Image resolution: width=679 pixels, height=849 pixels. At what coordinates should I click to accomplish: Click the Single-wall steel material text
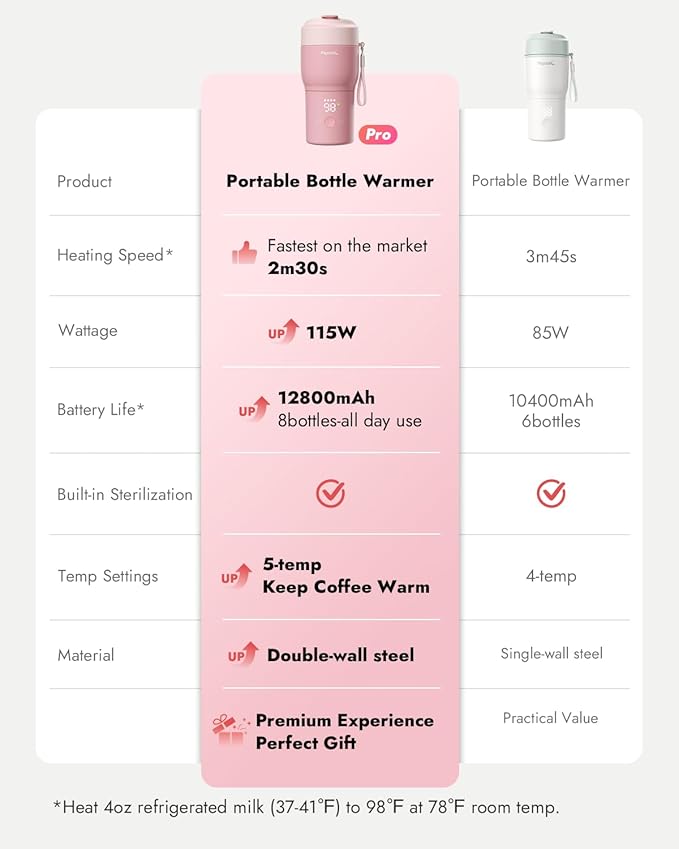tap(552, 654)
